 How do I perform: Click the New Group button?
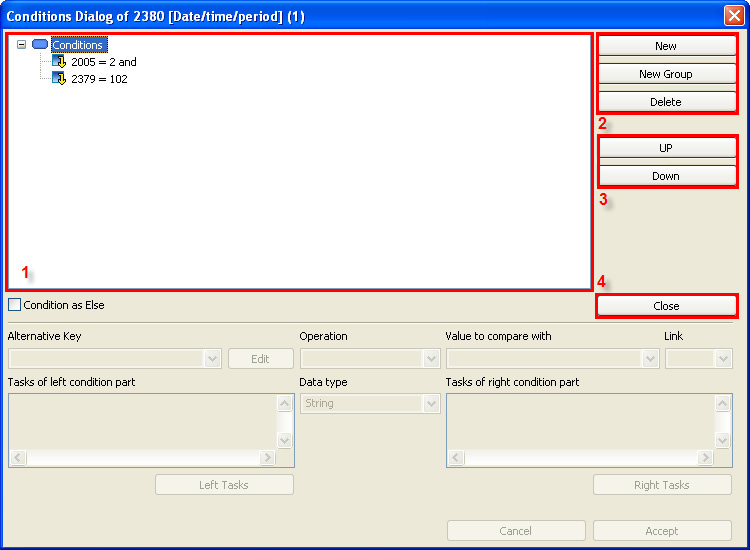pyautogui.click(x=666, y=74)
